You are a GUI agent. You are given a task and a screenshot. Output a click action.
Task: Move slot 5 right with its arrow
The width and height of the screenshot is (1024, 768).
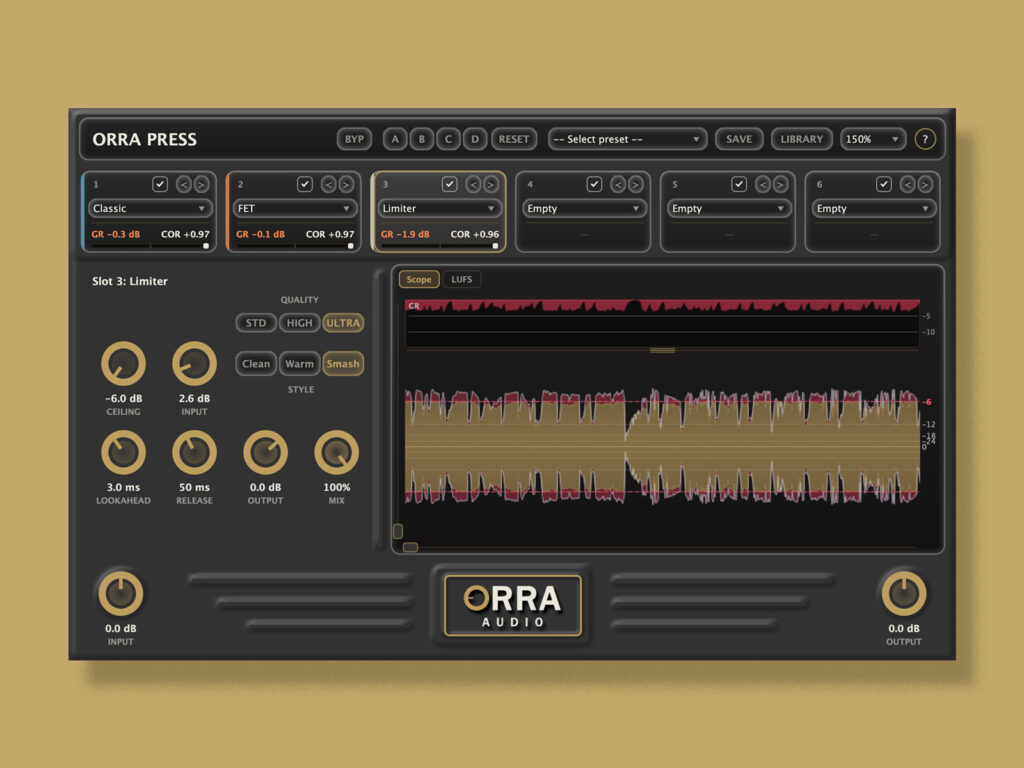[x=780, y=185]
